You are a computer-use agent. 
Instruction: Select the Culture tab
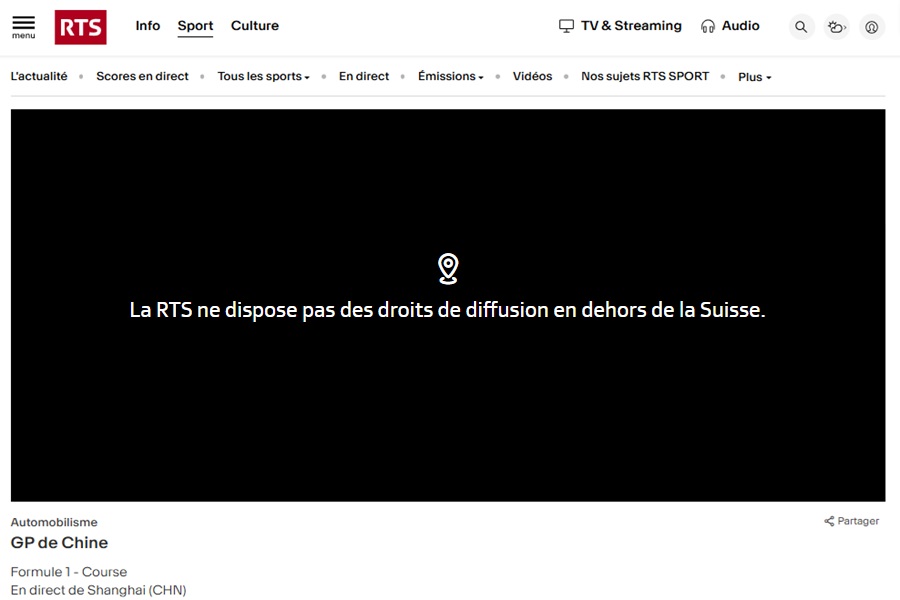254,26
